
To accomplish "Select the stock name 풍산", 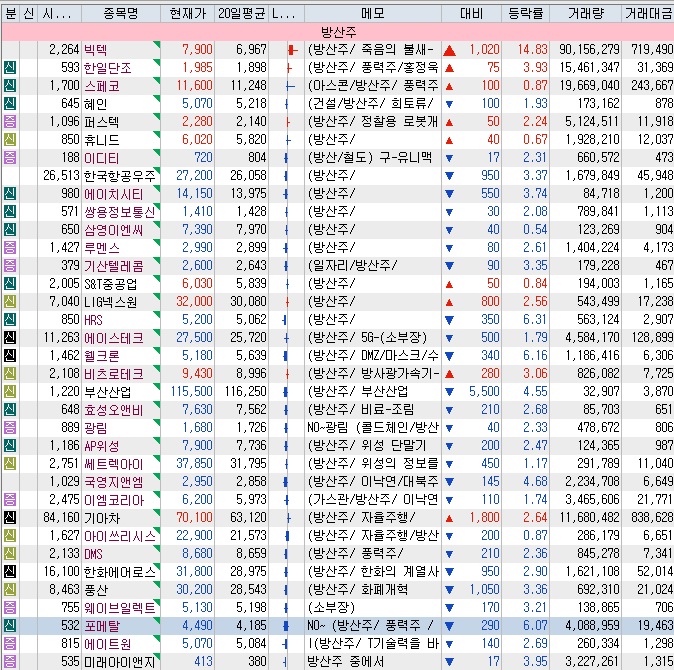I will (96, 590).
